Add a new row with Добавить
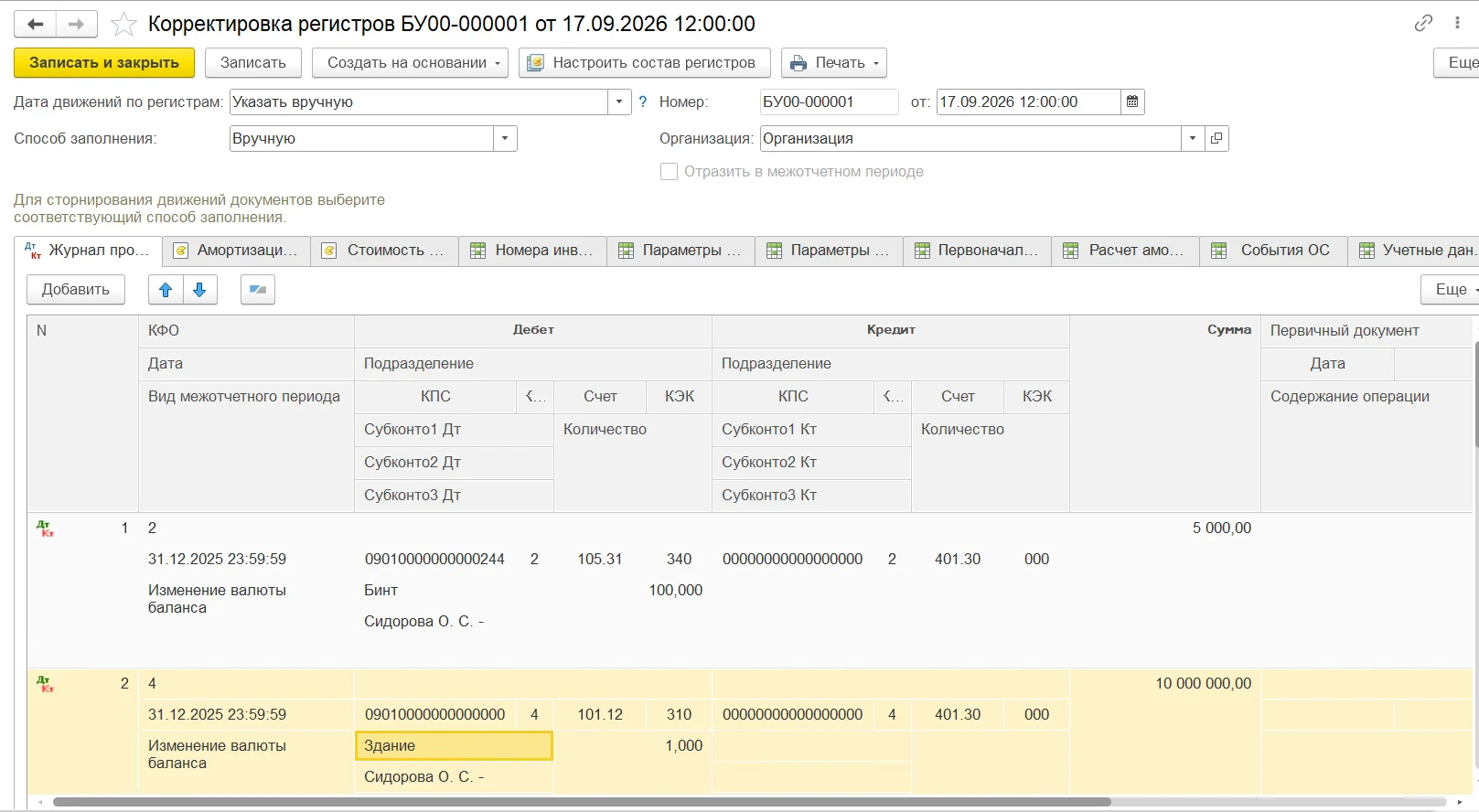The width and height of the screenshot is (1479, 812). 76,290
